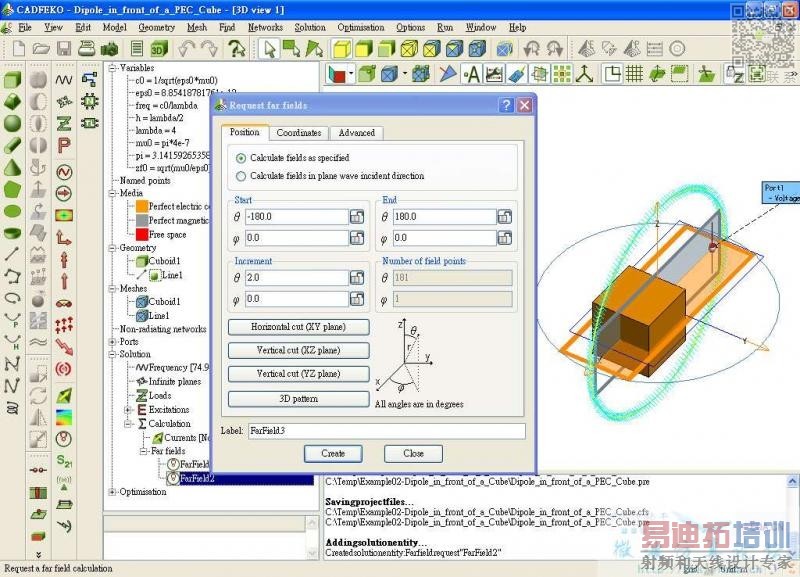Click the sine wave frequency icon
Screen dimensions: 800x577
click(64, 80)
